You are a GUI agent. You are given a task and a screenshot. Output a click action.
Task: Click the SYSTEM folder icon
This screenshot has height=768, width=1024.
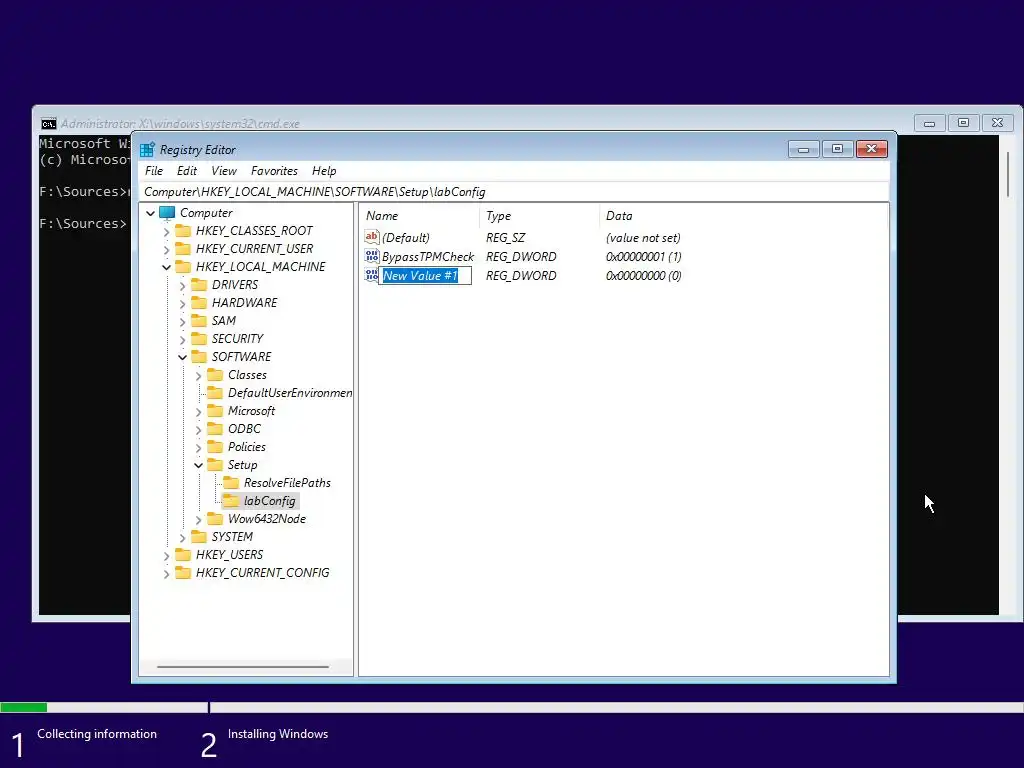[x=199, y=537]
